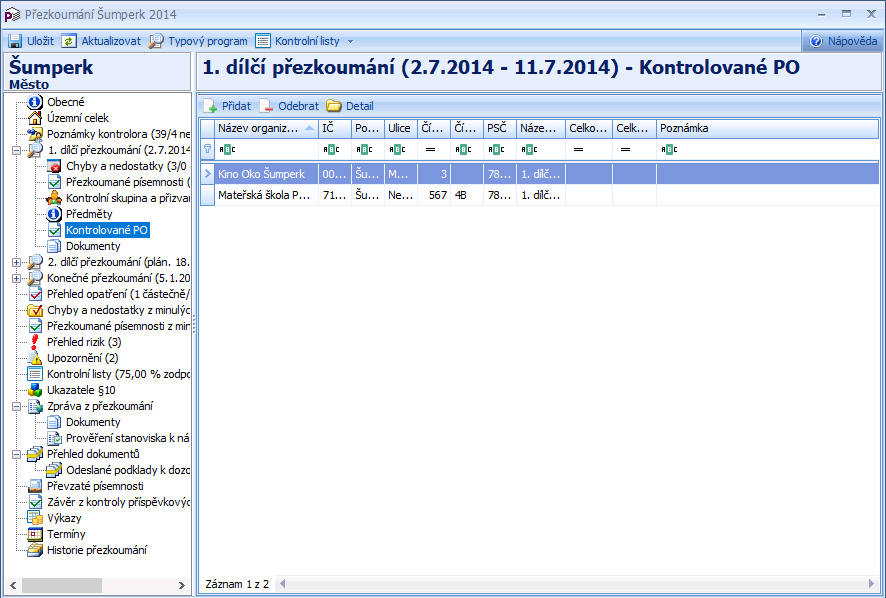The image size is (886, 598).
Task: Click the Přehled opatření icon
Action: [x=35, y=294]
